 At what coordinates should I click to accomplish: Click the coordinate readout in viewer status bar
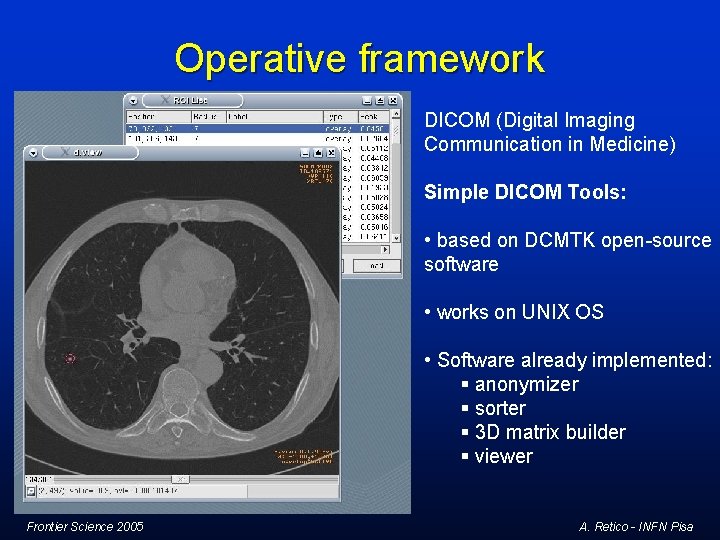pyautogui.click(x=108, y=491)
